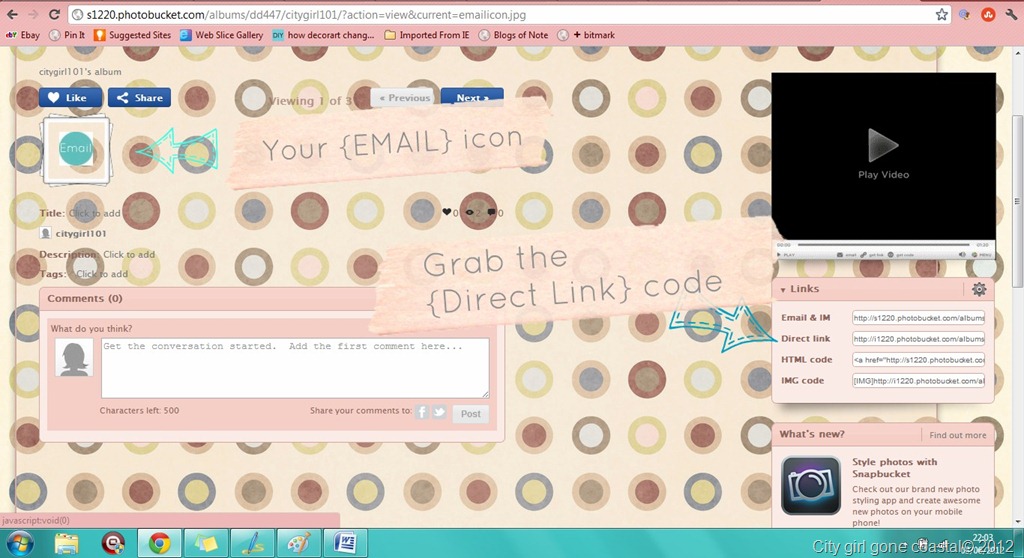Click the commenter avatar placeholder

[74, 357]
